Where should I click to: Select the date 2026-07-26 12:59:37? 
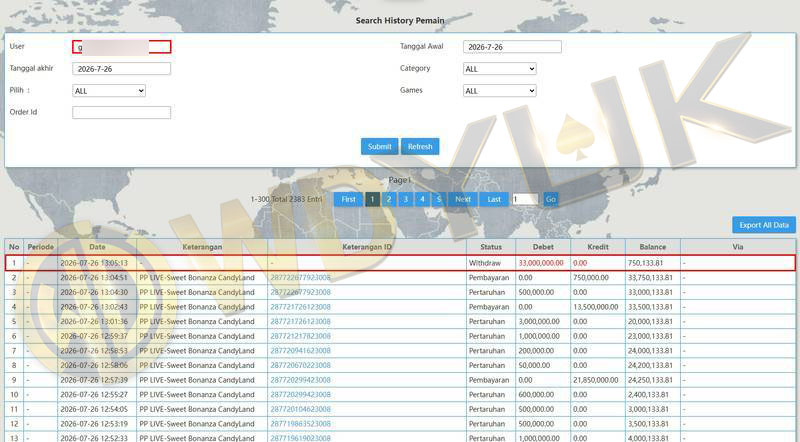[94, 336]
